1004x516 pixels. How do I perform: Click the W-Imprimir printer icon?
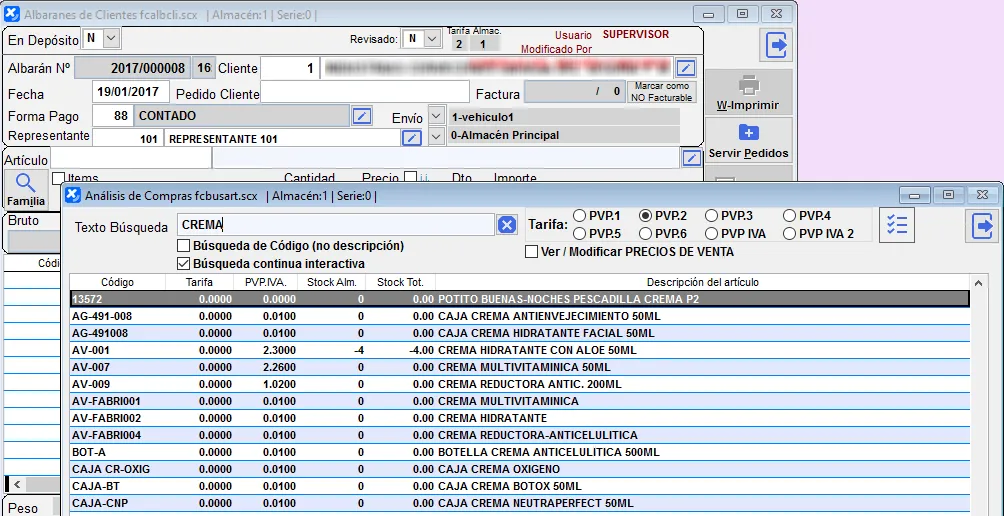click(748, 87)
